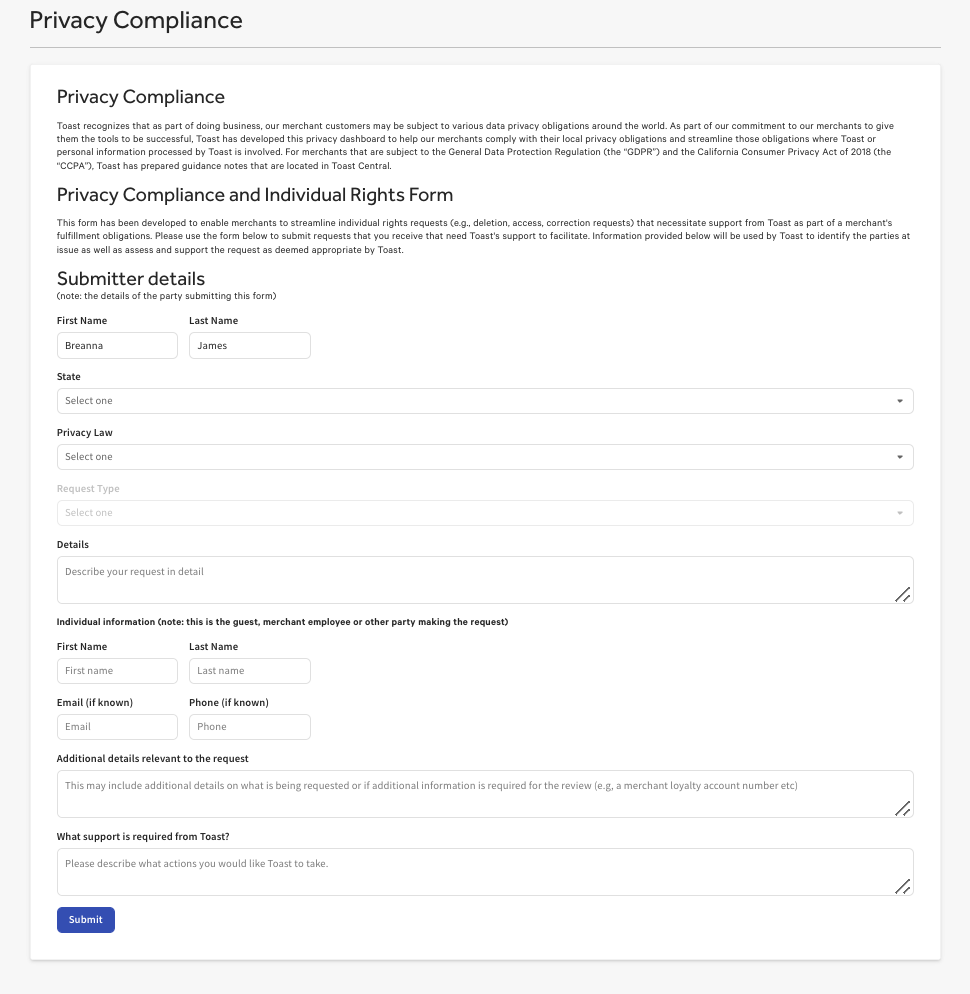970x994 pixels.
Task: Click into the submitter Last Name field
Action: click(x=249, y=344)
